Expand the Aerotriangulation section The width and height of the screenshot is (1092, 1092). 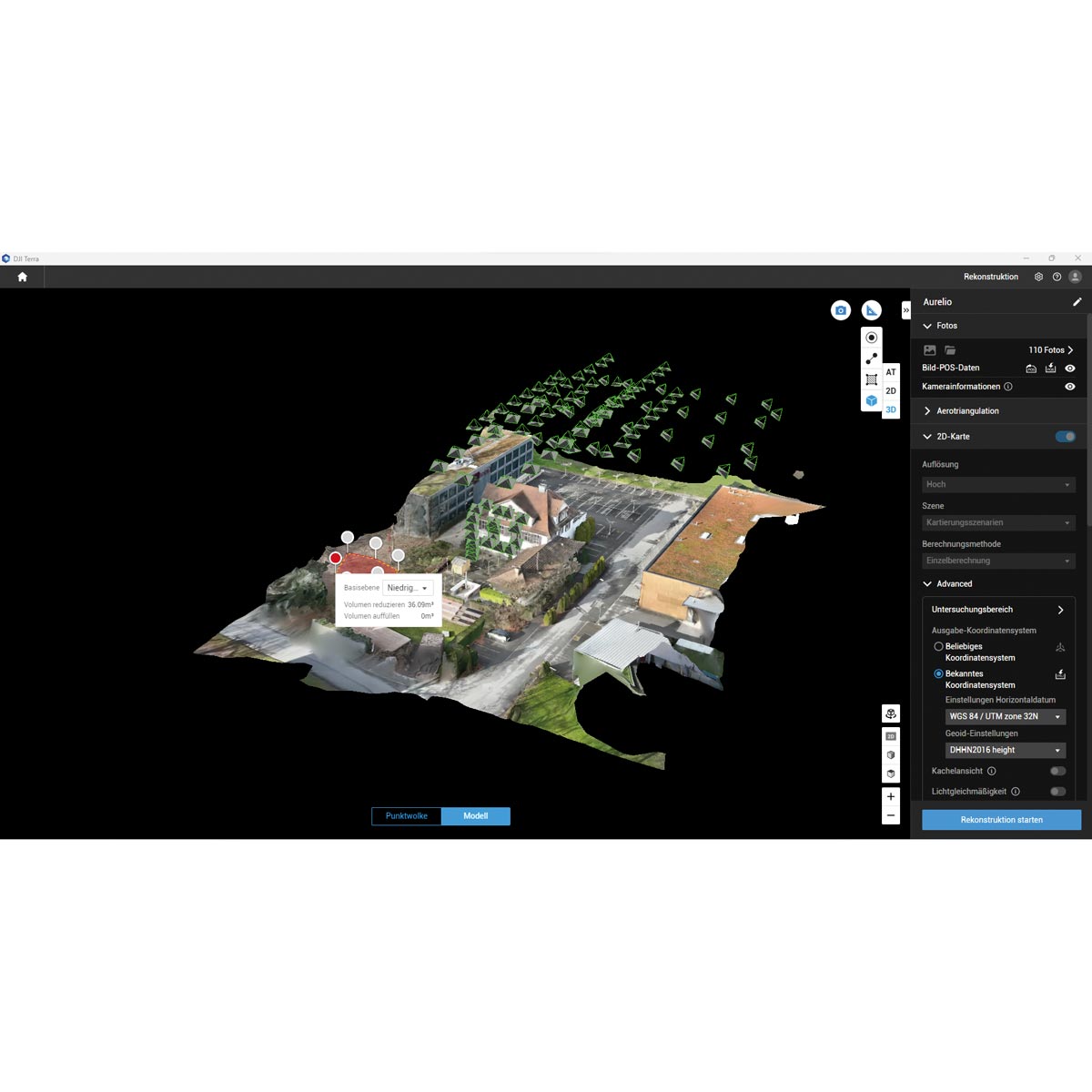(927, 411)
